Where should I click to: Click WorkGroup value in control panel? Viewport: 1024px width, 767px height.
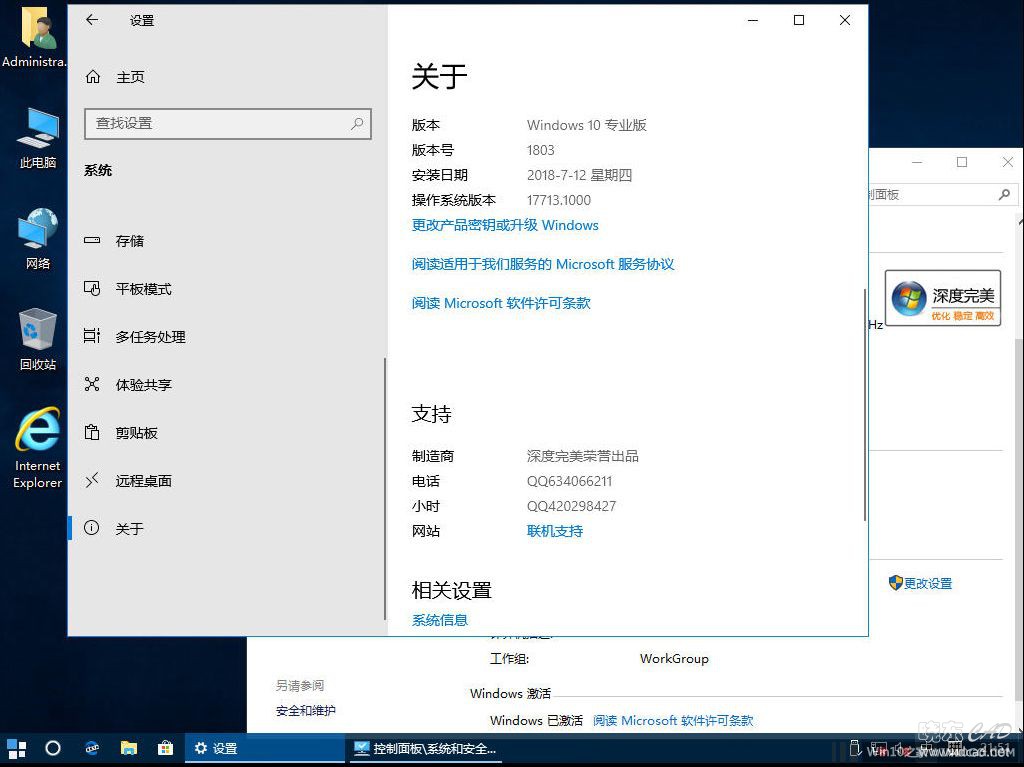[674, 659]
